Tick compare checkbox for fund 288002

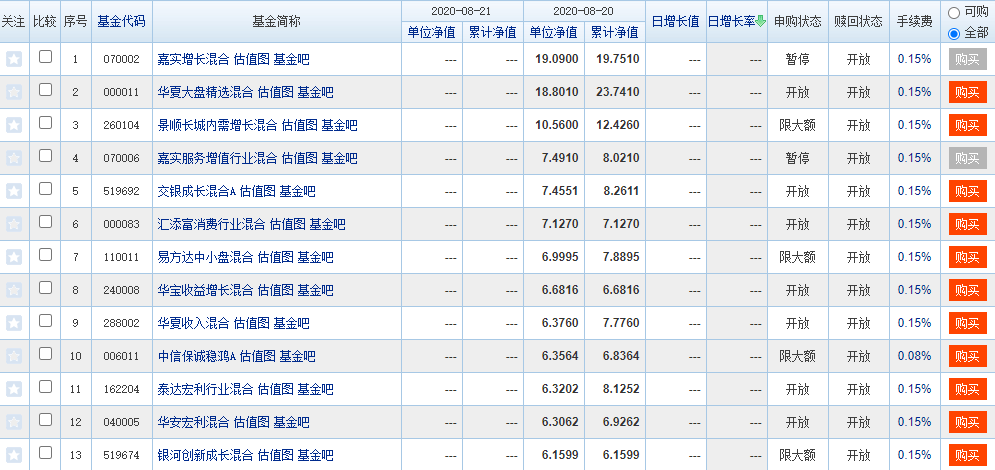pos(45,321)
